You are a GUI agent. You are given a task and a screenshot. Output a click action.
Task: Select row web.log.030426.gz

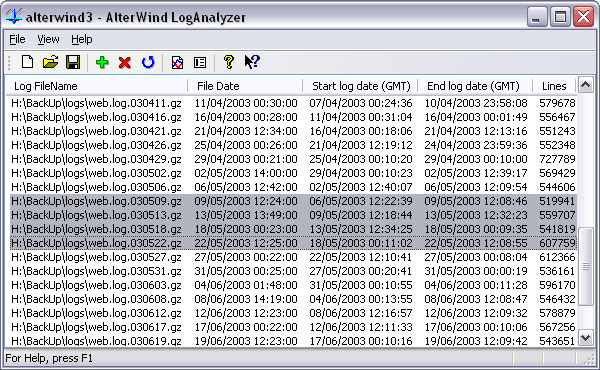293,145
